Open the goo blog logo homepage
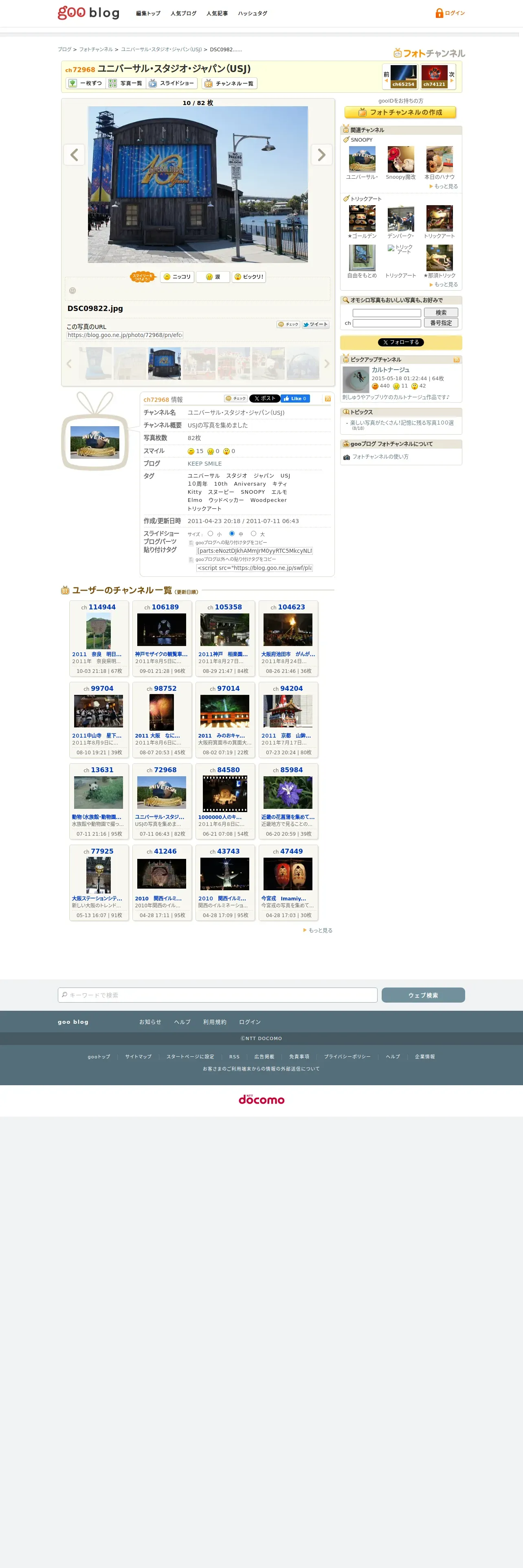 [88, 12]
